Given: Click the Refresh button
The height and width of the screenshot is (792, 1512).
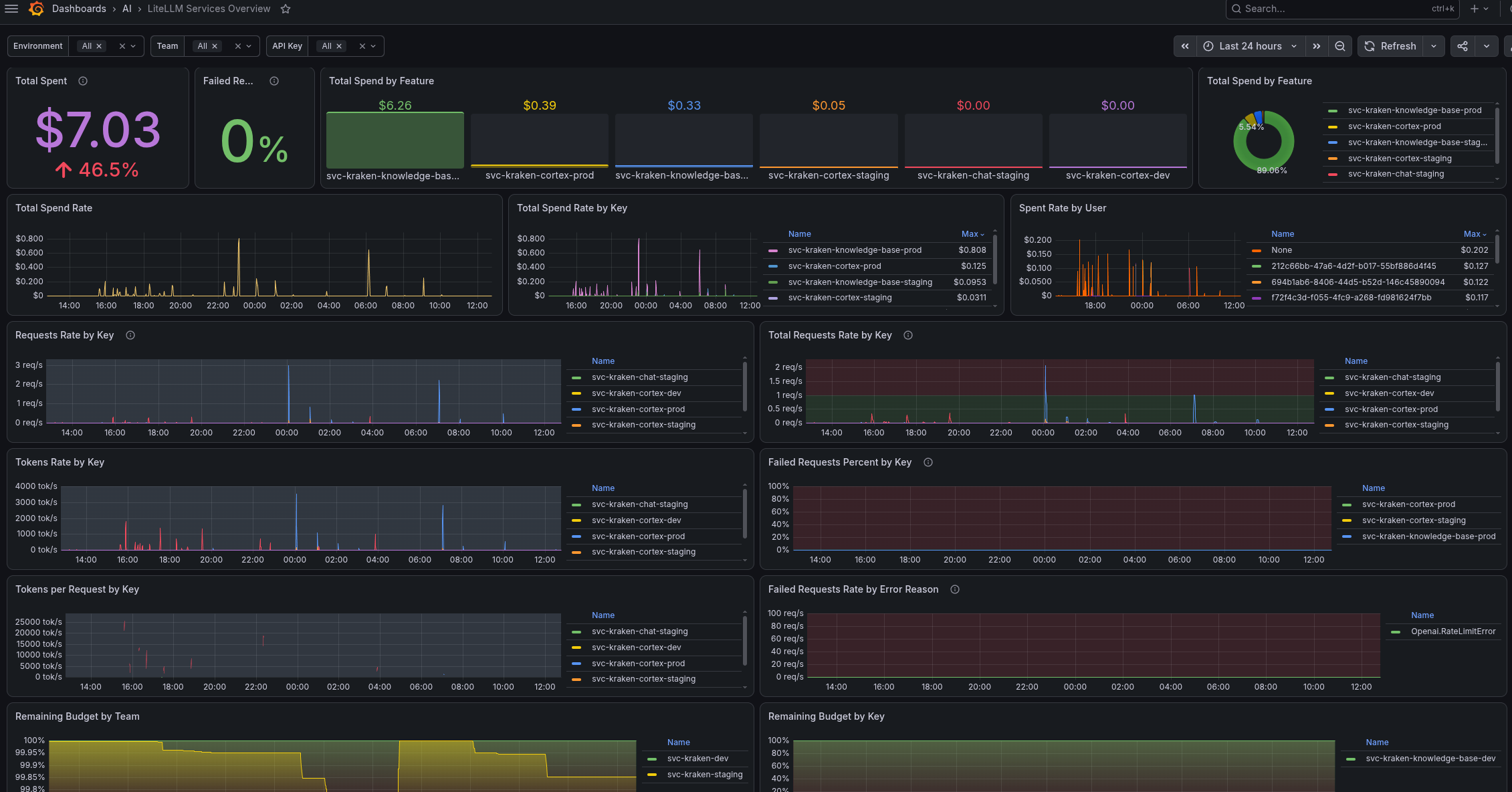Looking at the screenshot, I should [x=1390, y=46].
